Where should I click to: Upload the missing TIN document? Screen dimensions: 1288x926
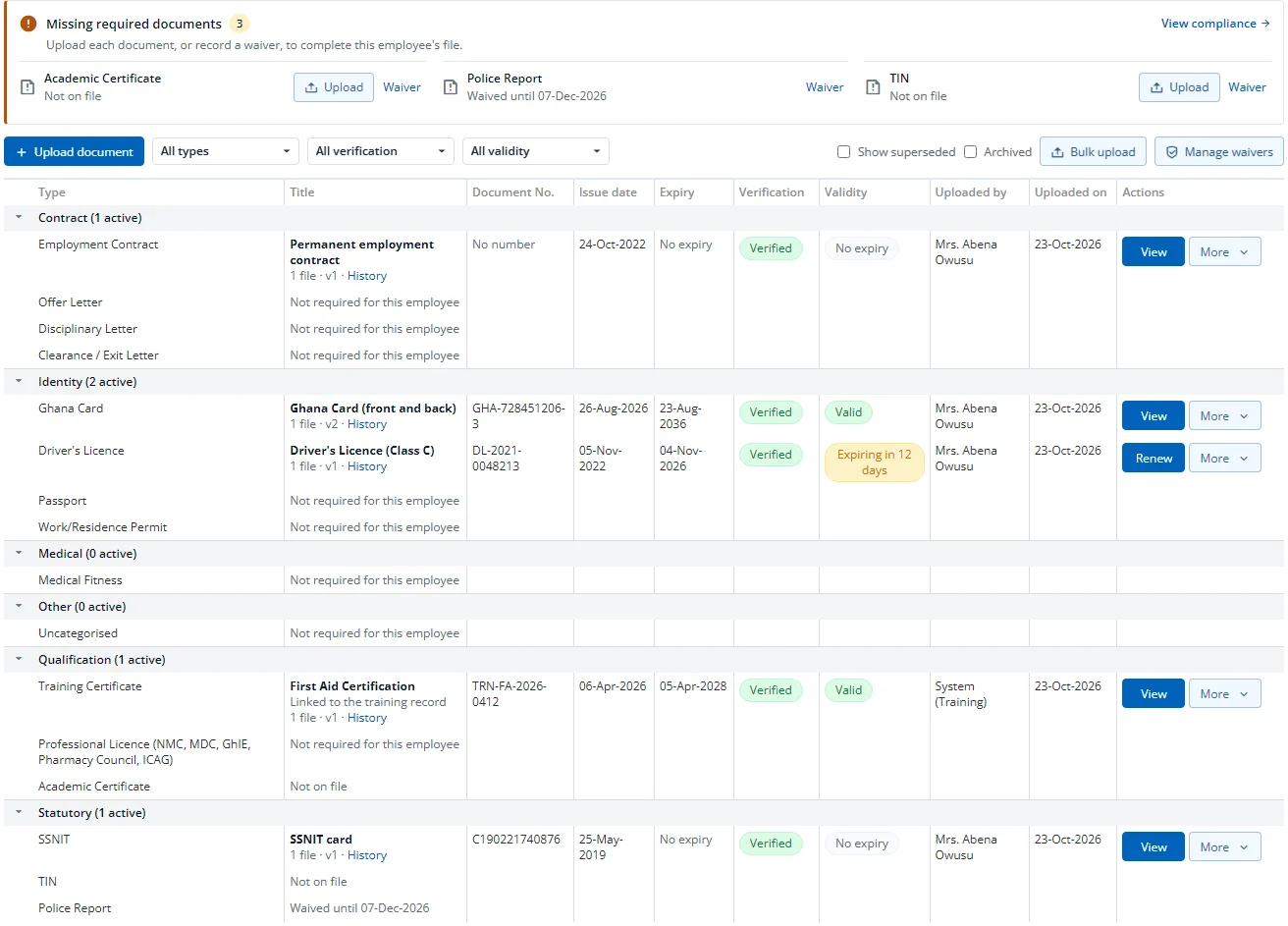coord(1179,87)
